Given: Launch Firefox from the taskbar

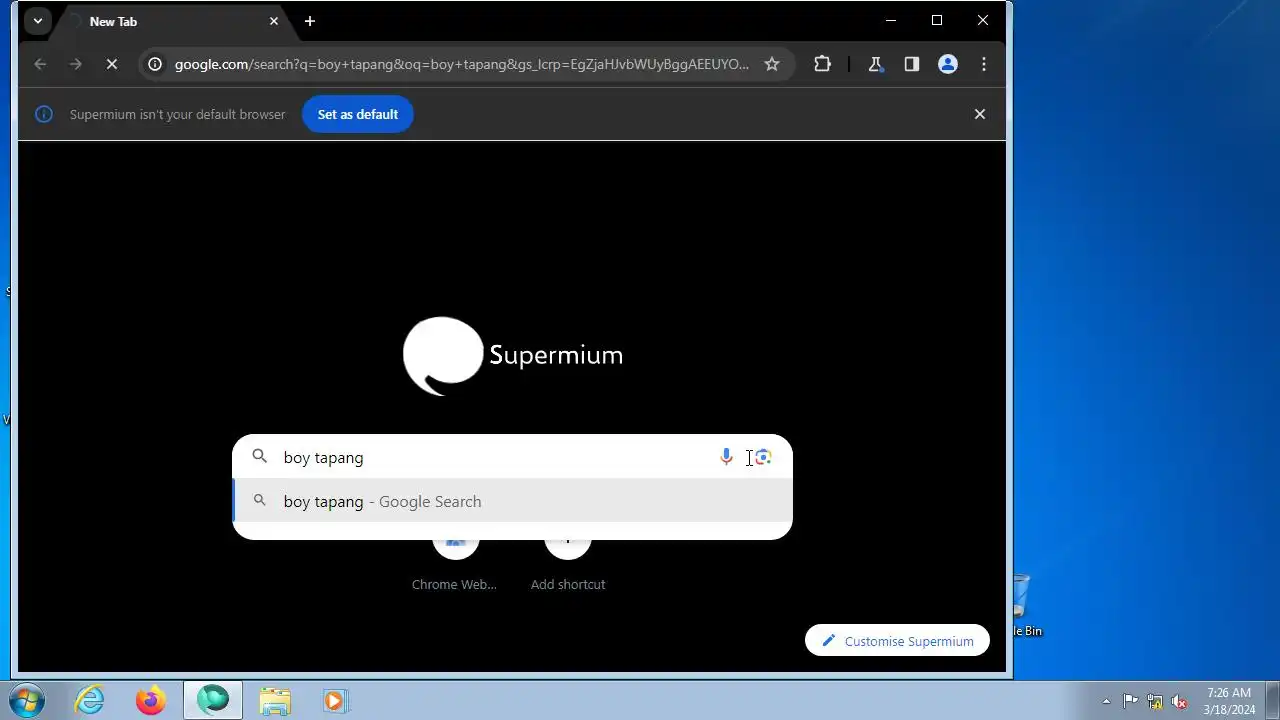Looking at the screenshot, I should coord(151,701).
